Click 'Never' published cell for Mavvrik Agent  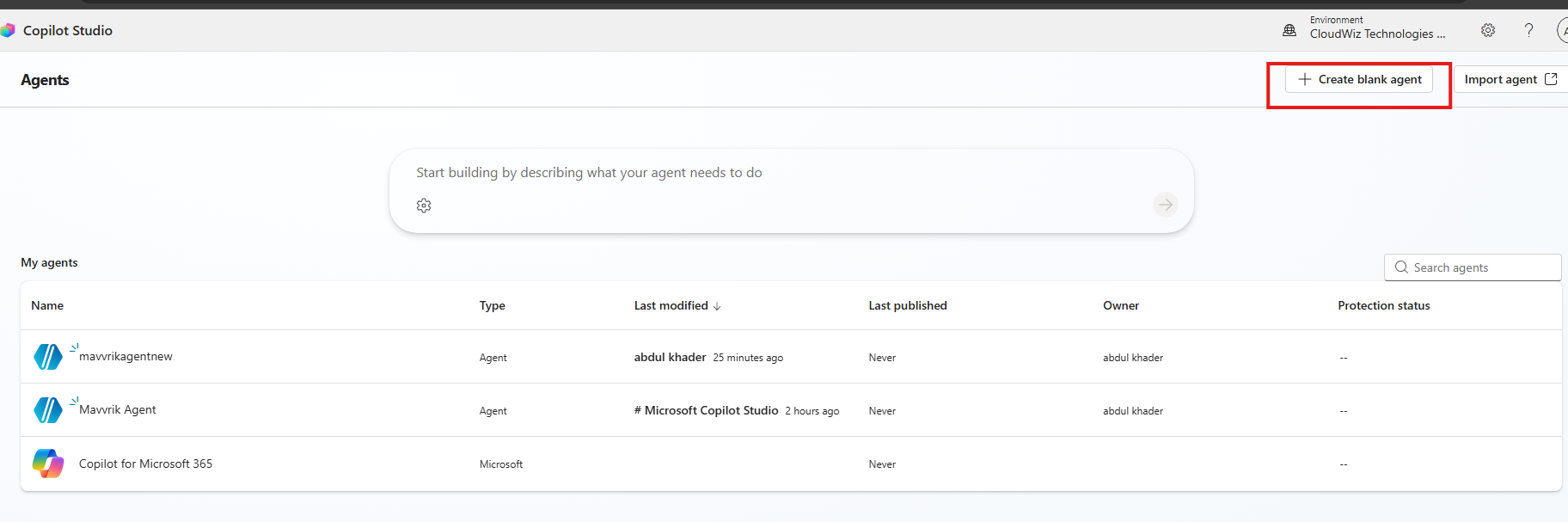pos(882,411)
